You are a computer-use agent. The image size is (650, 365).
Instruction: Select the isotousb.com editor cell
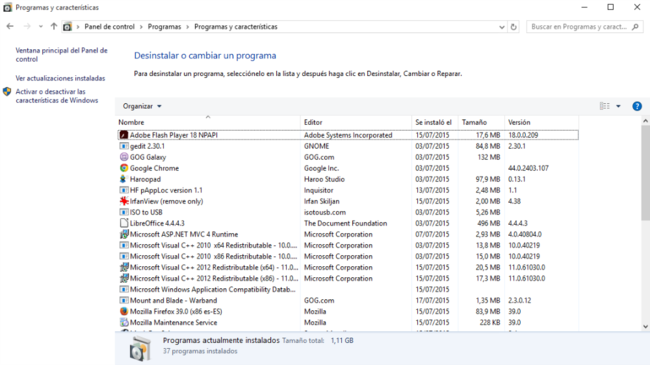coord(325,212)
